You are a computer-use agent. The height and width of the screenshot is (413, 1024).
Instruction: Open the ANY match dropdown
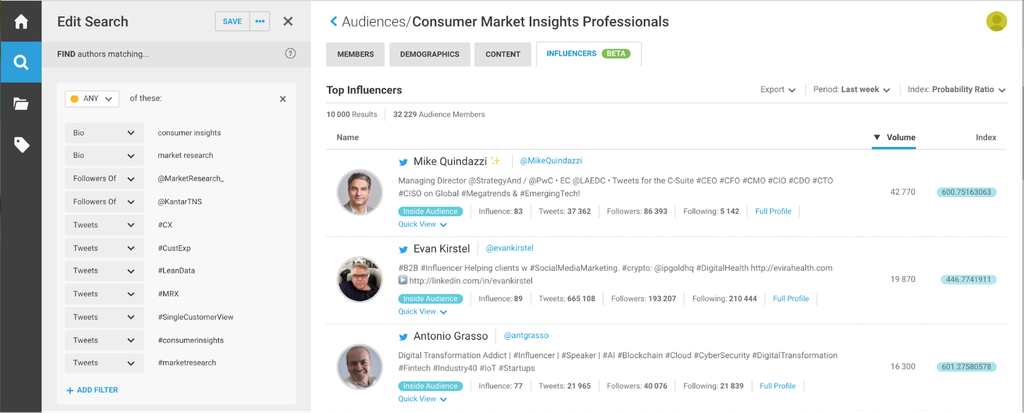[92, 99]
